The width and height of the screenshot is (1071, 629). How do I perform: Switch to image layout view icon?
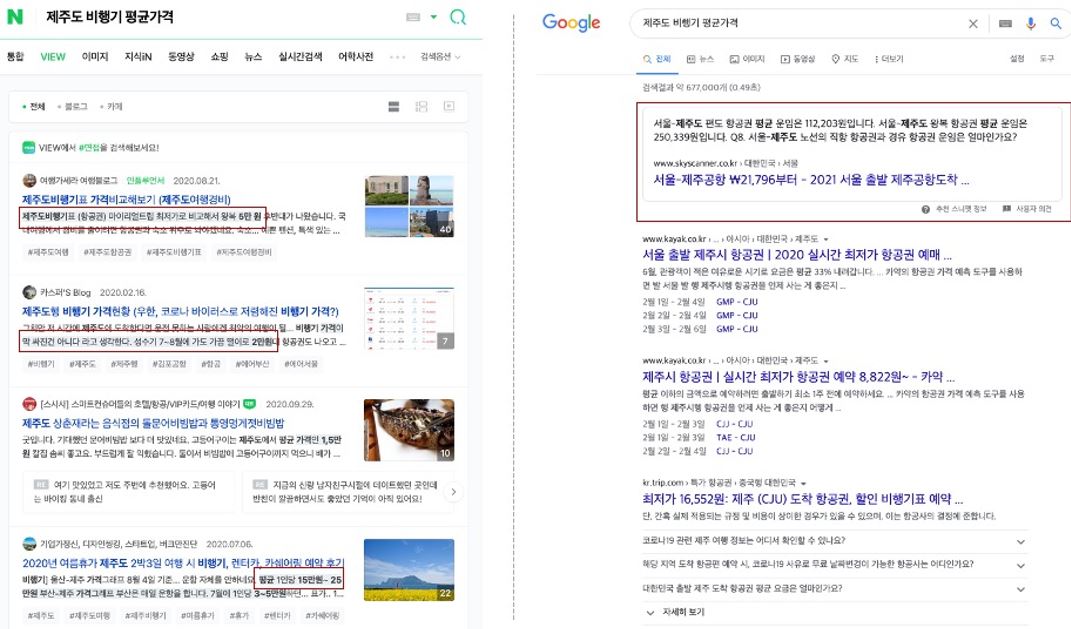[449, 106]
